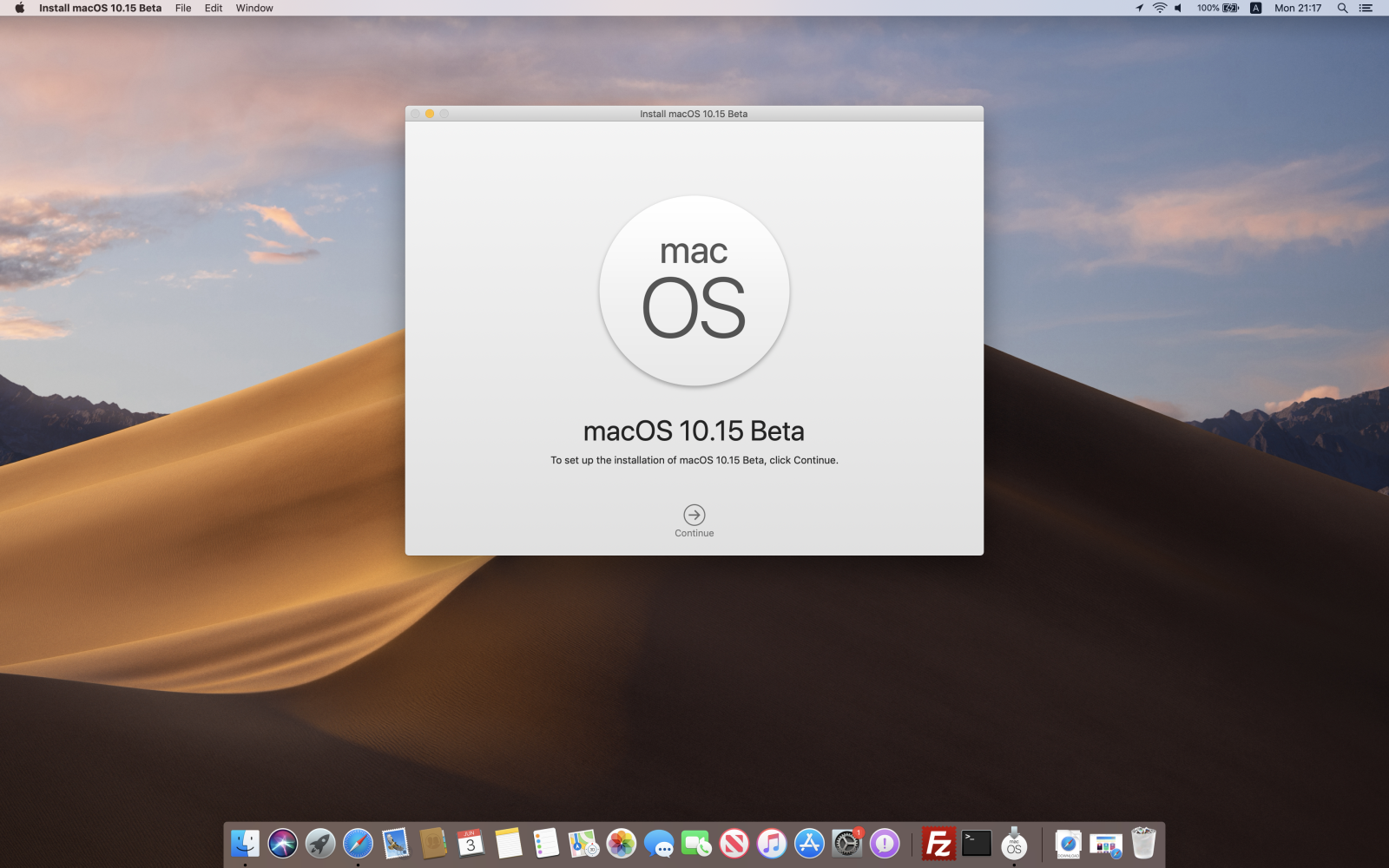
Task: Click the Install macOS icon in the Dock
Action: click(1014, 843)
